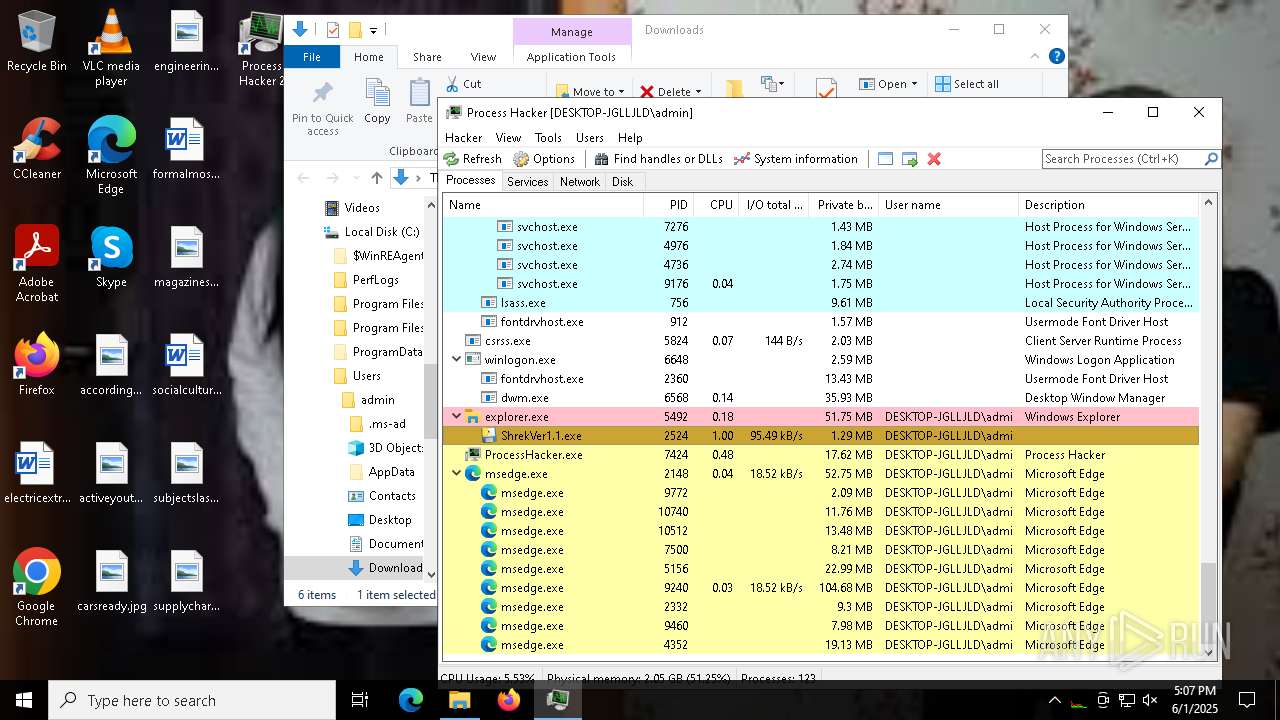Click Refresh in Process Hacker toolbar
The height and width of the screenshot is (720, 1280).
coord(473,159)
